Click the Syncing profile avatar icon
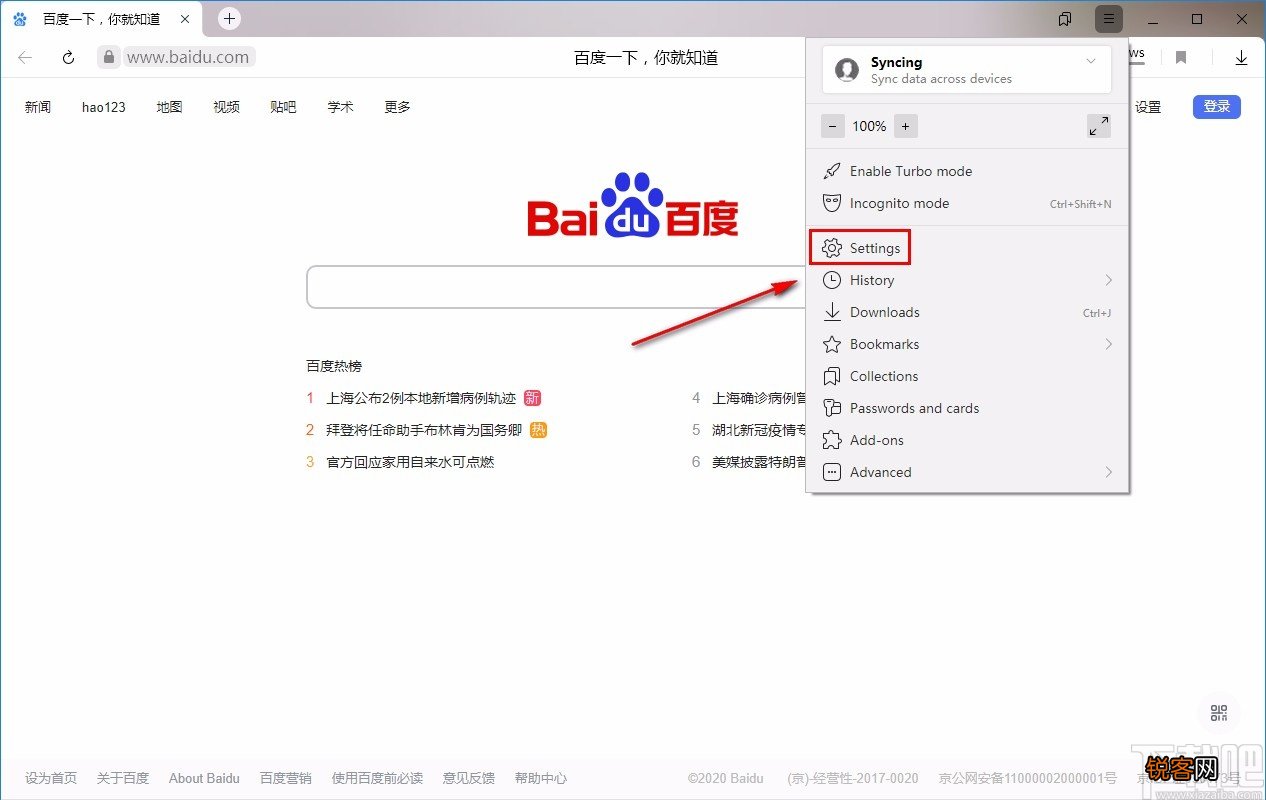 pyautogui.click(x=847, y=69)
